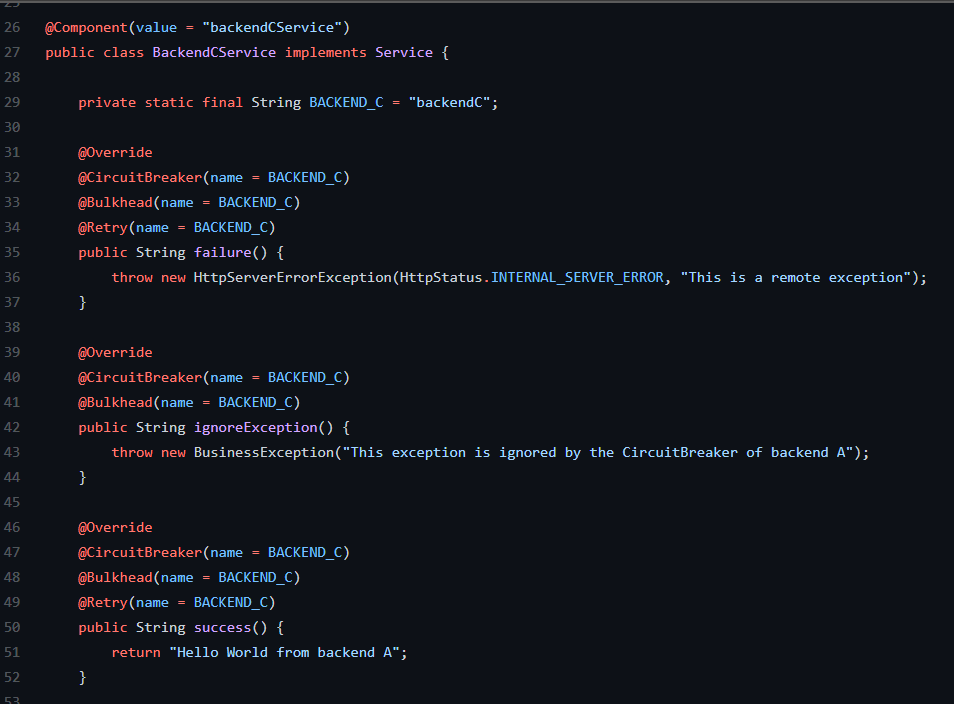Click the @Retry annotation on line 34
This screenshot has height=704, width=954.
tap(104, 227)
